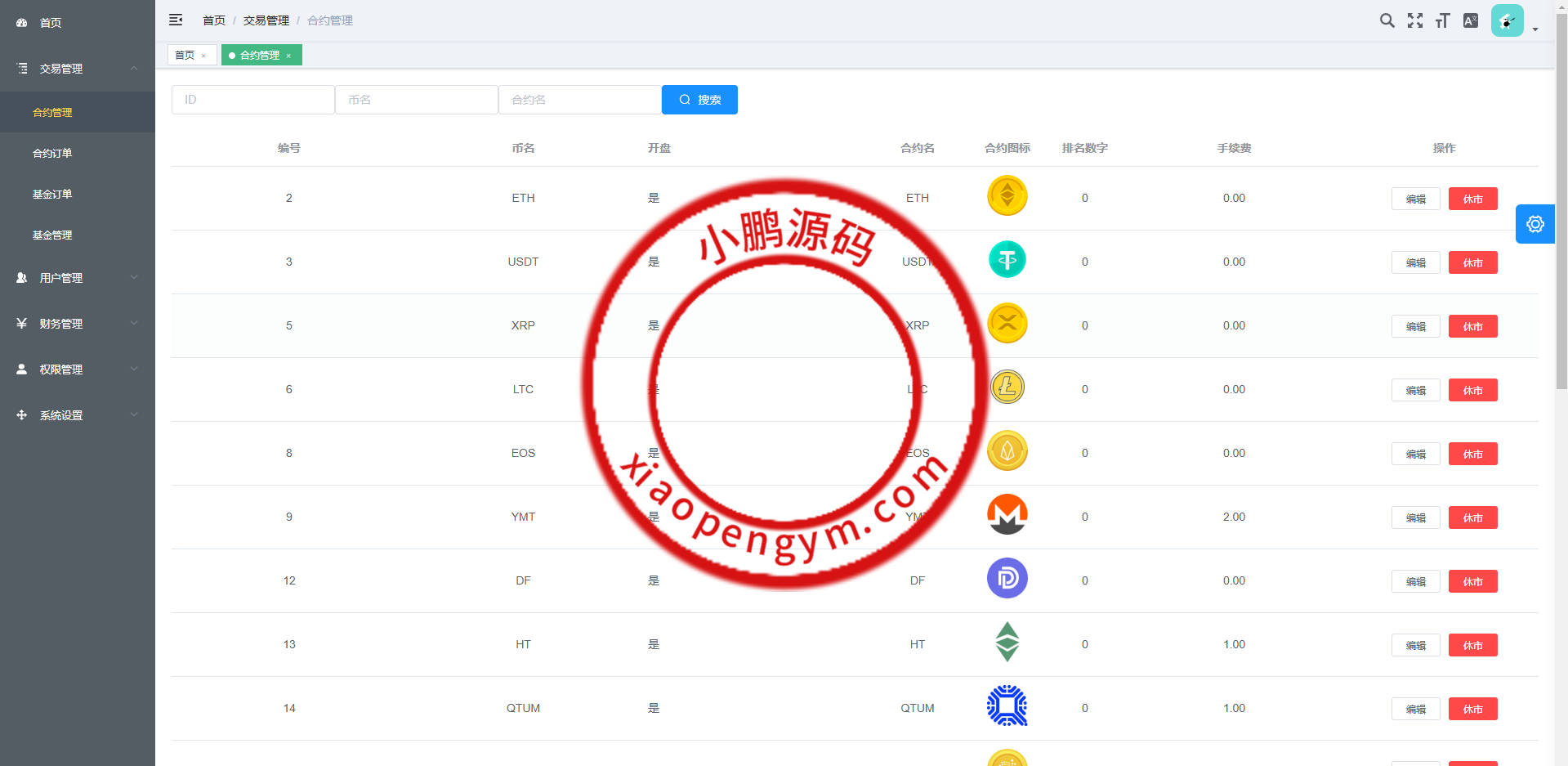Toggle fullscreen mode with the expand icon
The width and height of the screenshot is (1568, 766).
click(1414, 20)
